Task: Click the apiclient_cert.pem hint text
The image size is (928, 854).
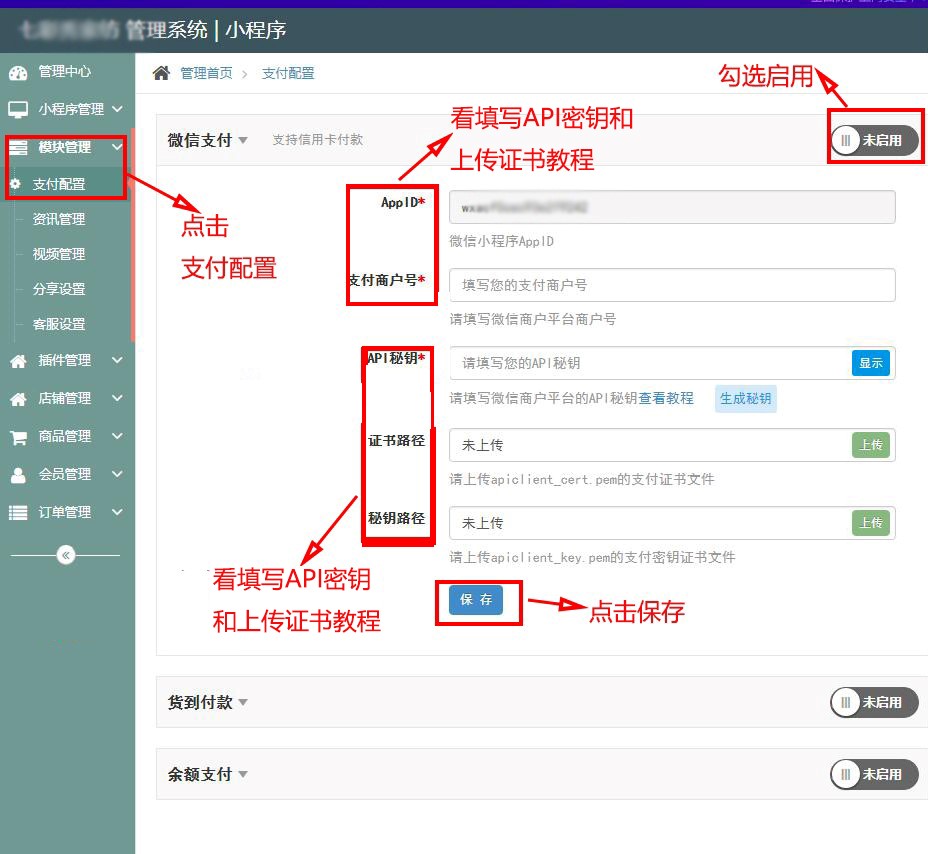Action: click(x=582, y=479)
